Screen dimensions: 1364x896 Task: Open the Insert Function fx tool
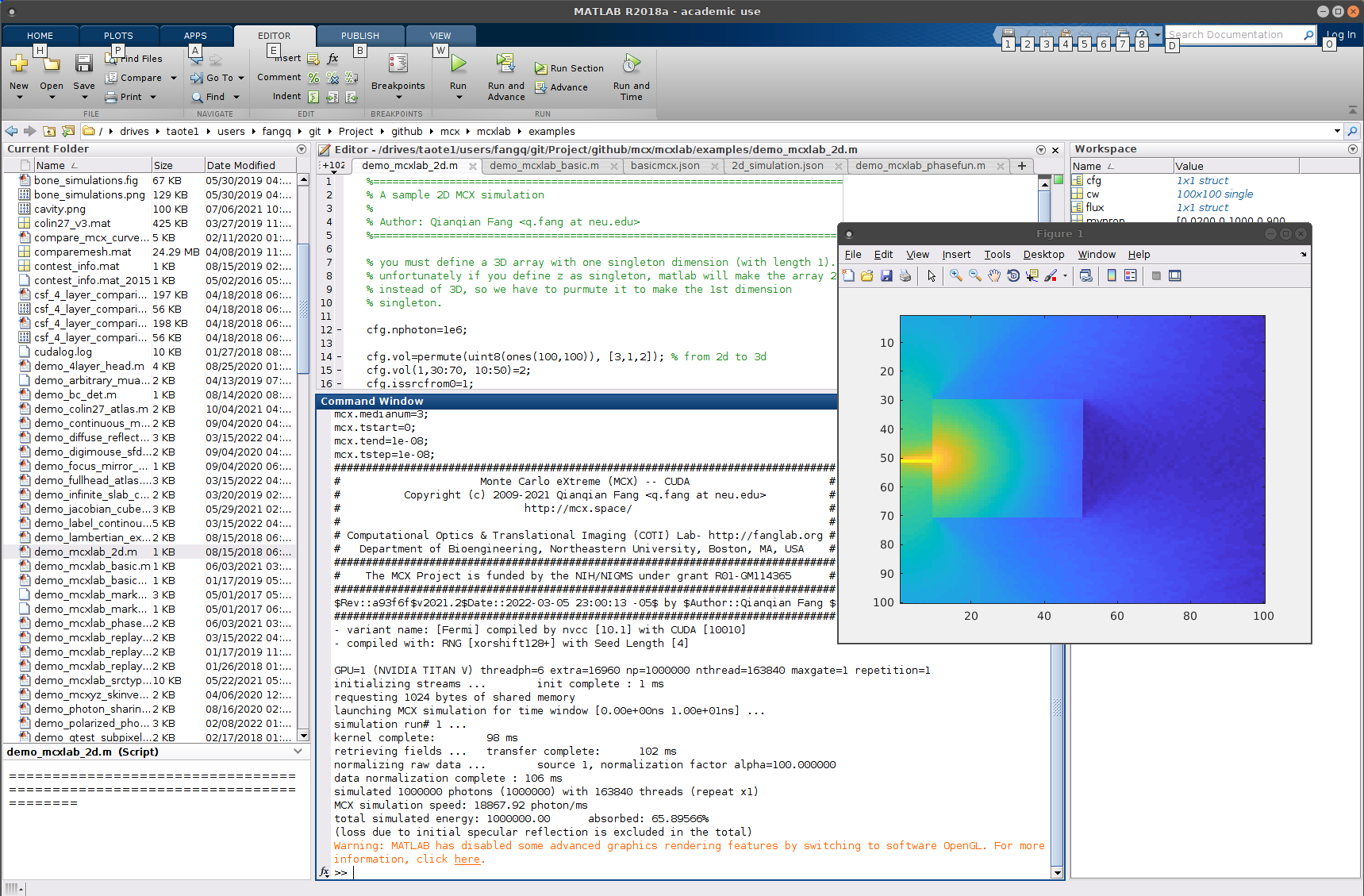(x=332, y=58)
